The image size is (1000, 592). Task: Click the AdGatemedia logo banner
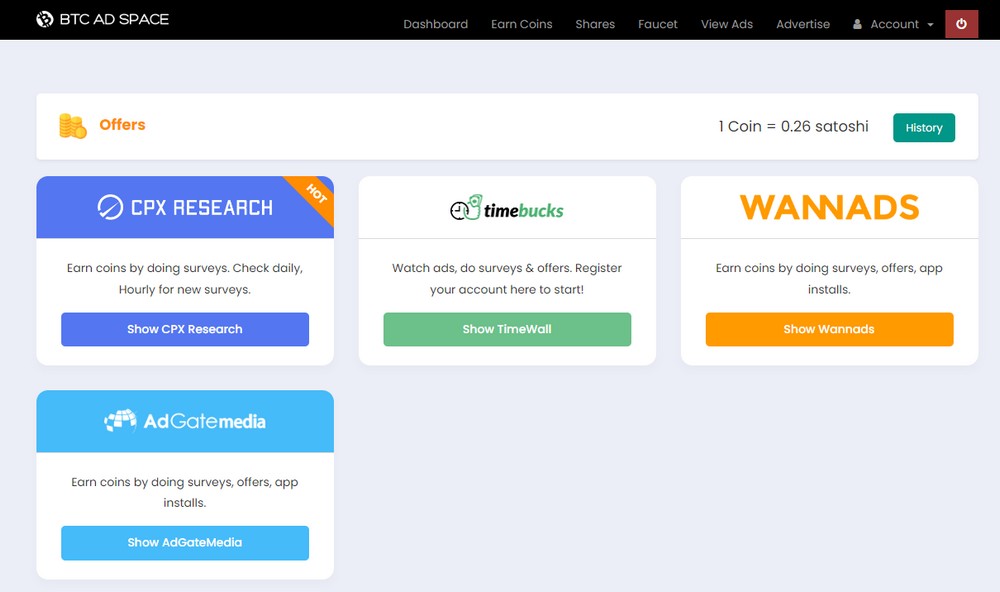185,421
